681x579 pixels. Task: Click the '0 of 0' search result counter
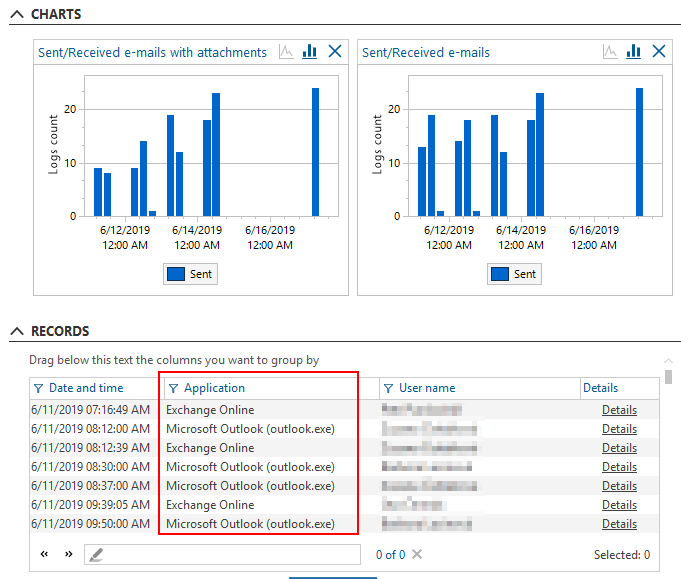[x=390, y=555]
